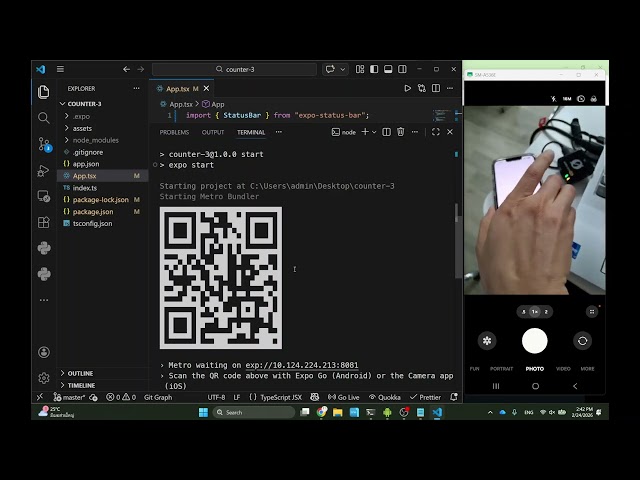Click the Windows taskbar Search box
The width and height of the screenshot is (640, 480).
[253, 412]
